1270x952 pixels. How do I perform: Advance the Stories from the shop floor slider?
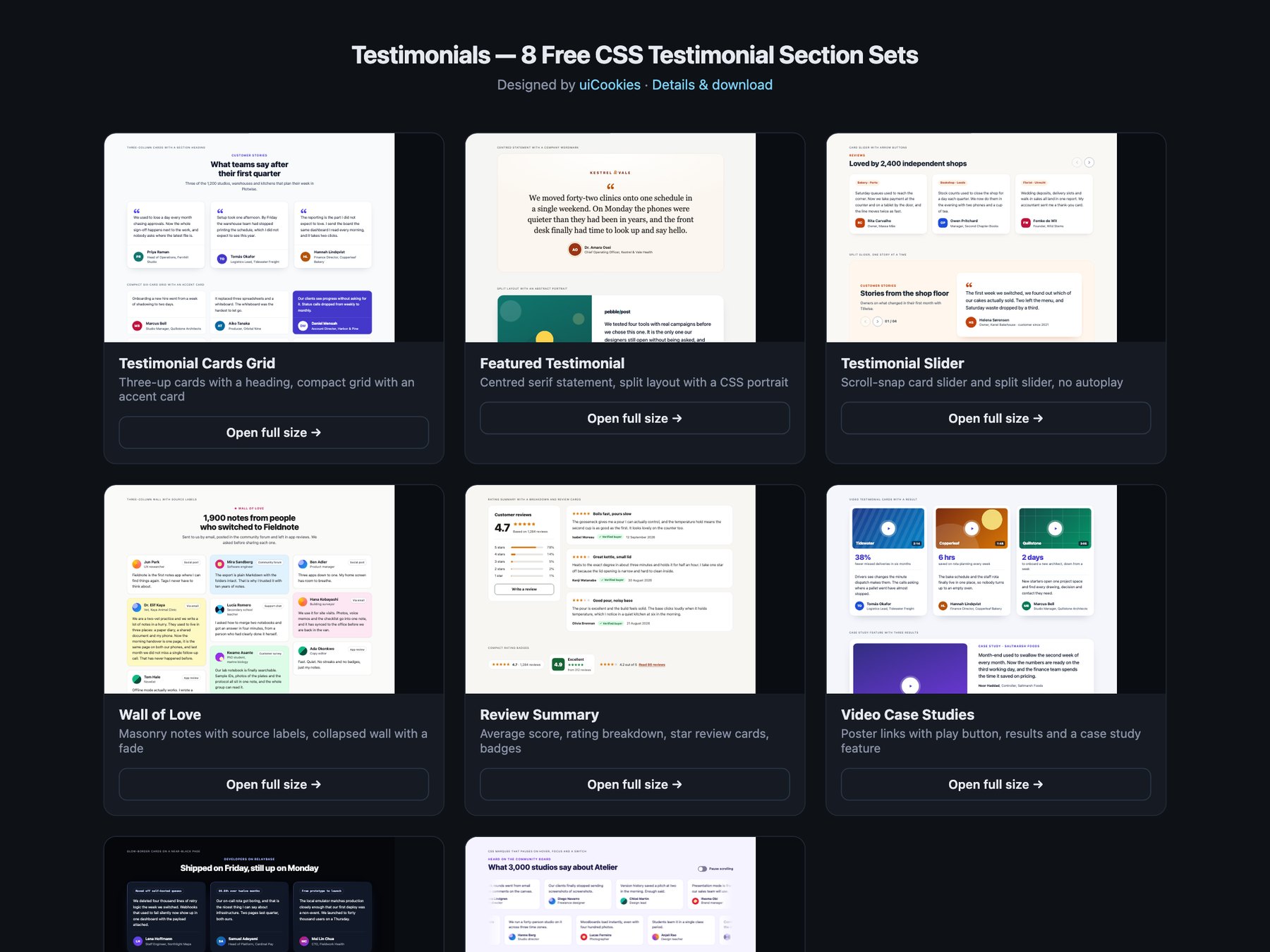tap(877, 321)
